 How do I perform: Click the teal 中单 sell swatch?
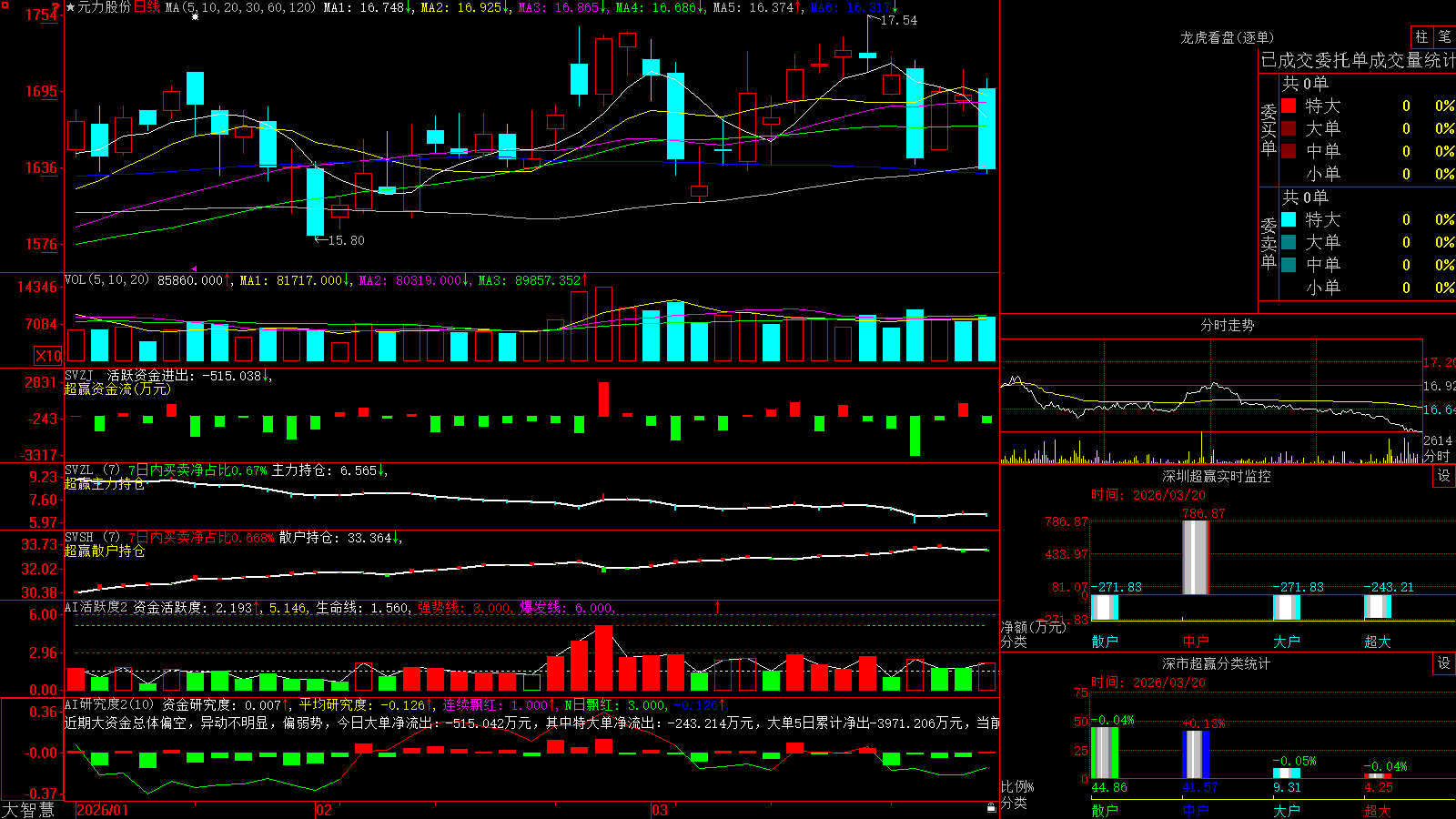pos(1289,265)
